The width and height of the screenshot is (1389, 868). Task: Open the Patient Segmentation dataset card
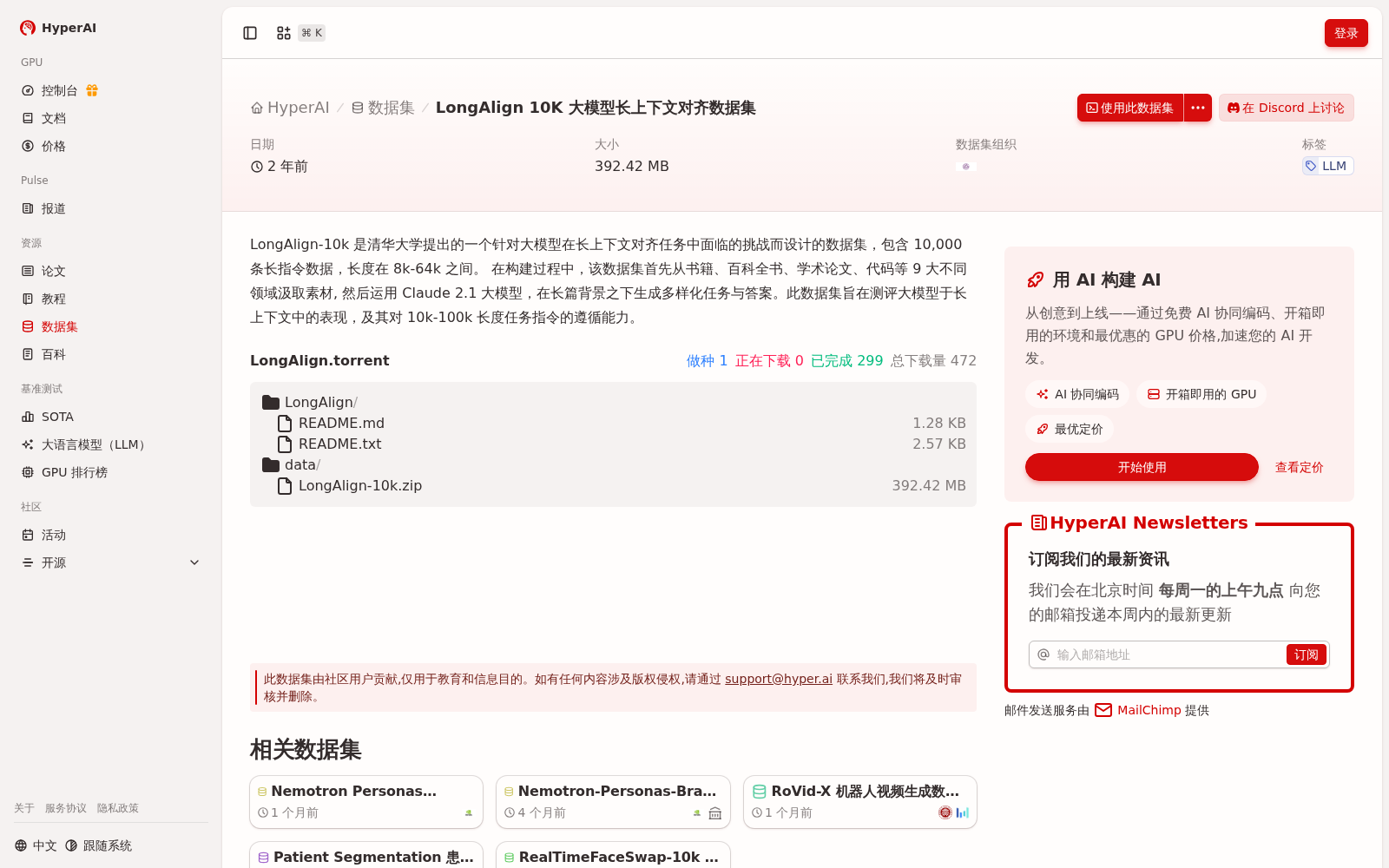[x=366, y=855]
